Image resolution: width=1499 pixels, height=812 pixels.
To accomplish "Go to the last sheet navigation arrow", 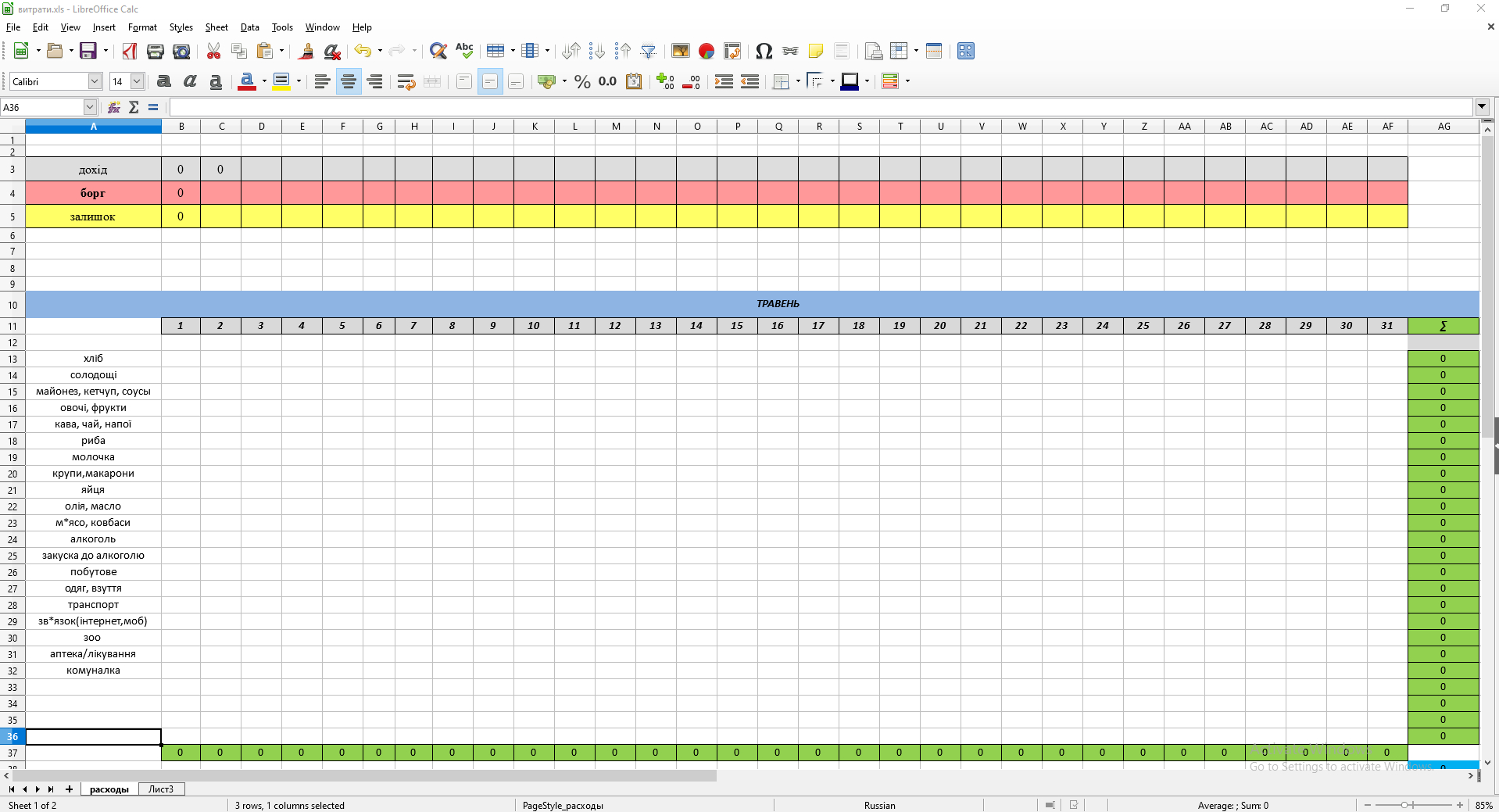I will pyautogui.click(x=51, y=789).
